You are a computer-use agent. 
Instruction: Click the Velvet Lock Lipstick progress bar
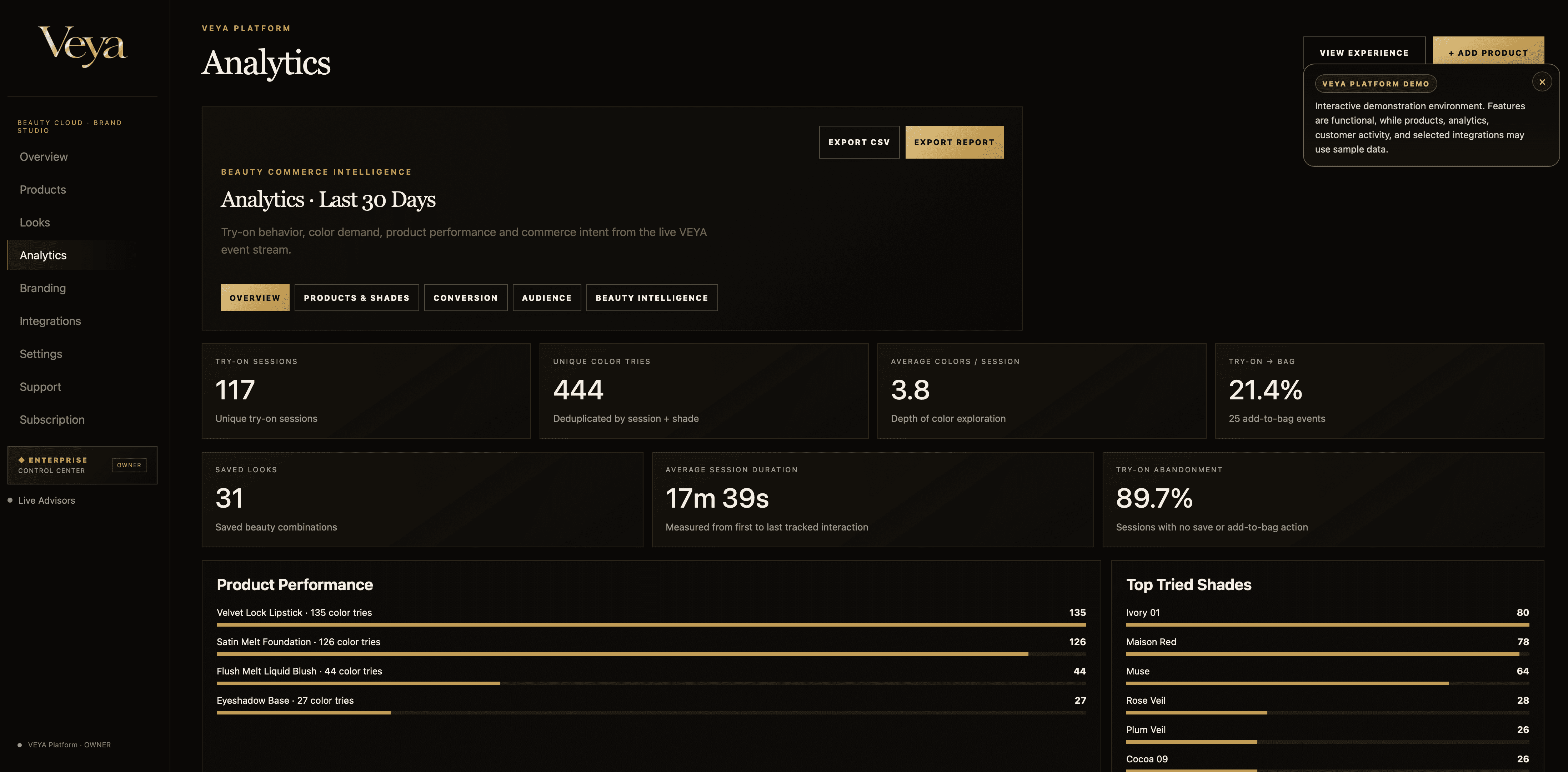point(651,625)
